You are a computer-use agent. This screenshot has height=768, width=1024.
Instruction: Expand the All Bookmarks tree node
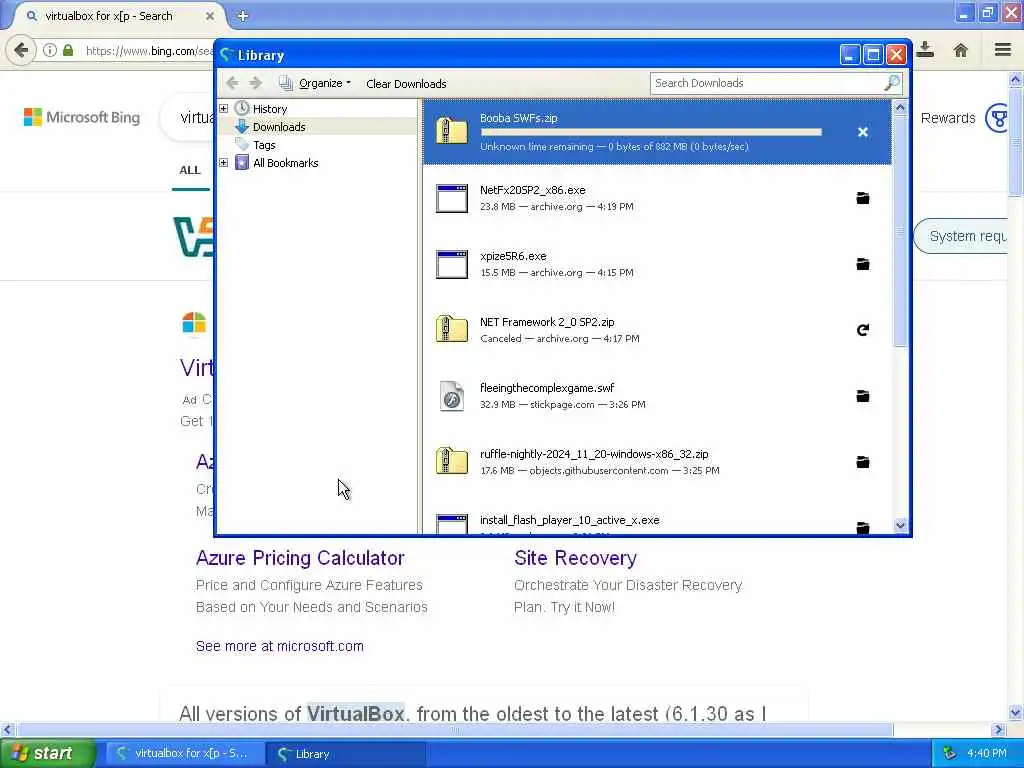(x=223, y=163)
